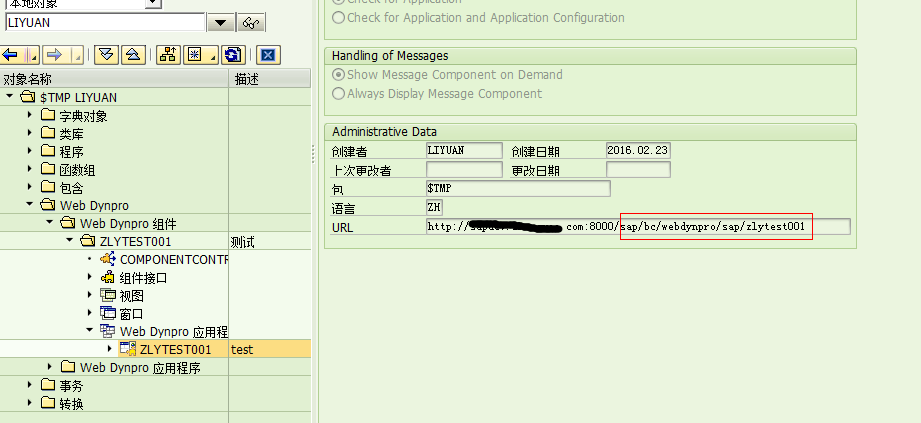This screenshot has height=423, width=921.
Task: Select the Show Message Component on Demand radio button
Action: point(338,75)
